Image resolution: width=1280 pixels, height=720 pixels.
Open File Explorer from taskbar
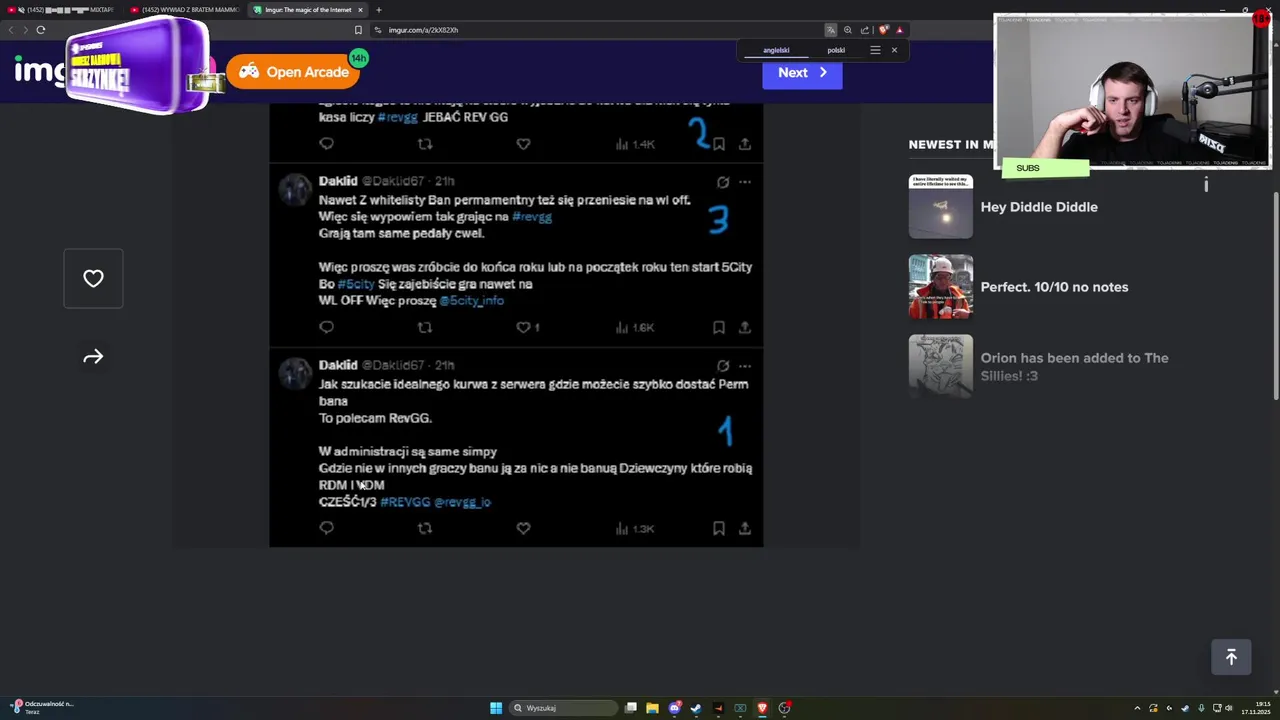pyautogui.click(x=652, y=708)
